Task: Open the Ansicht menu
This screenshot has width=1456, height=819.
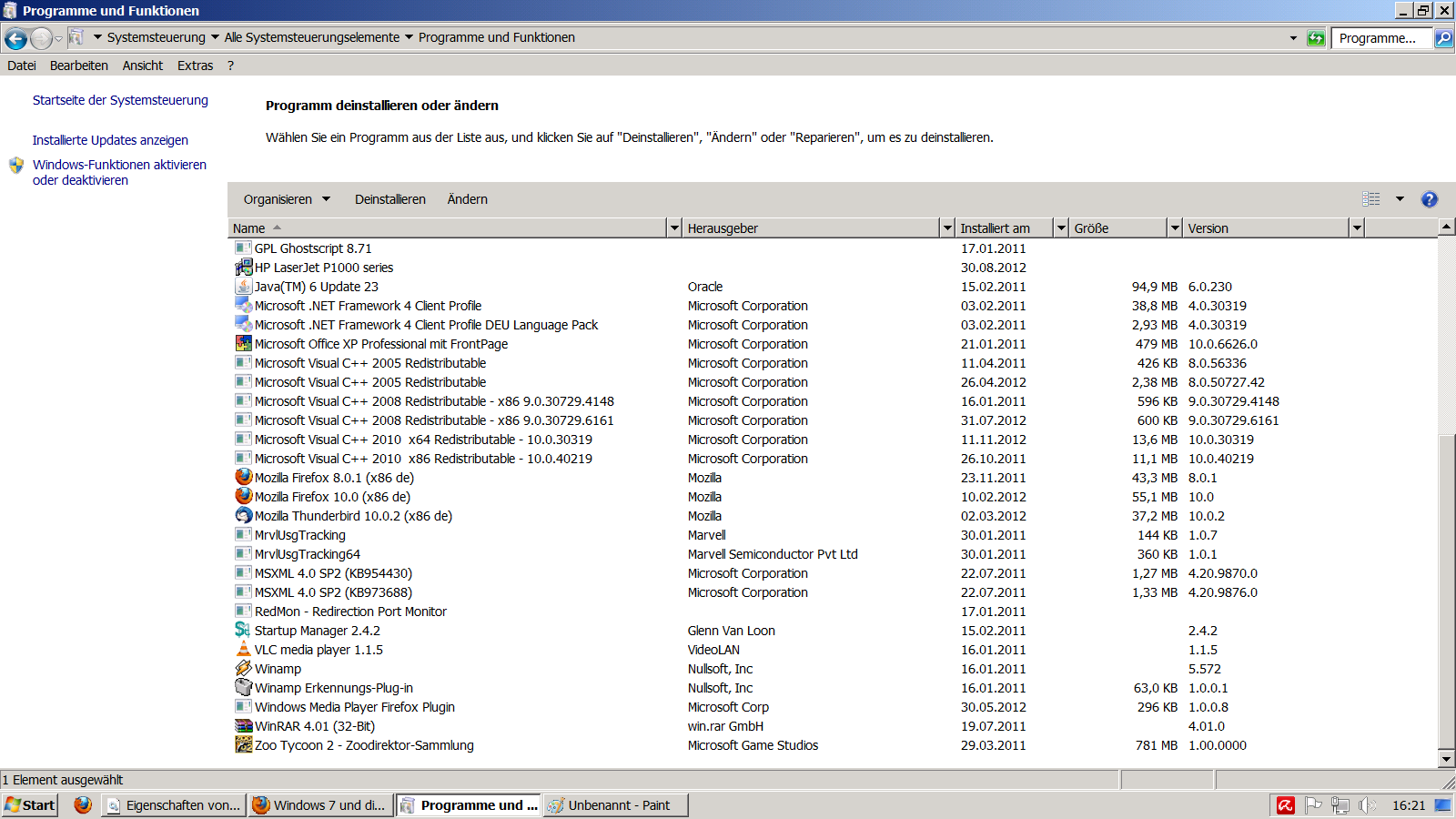Action: [142, 66]
